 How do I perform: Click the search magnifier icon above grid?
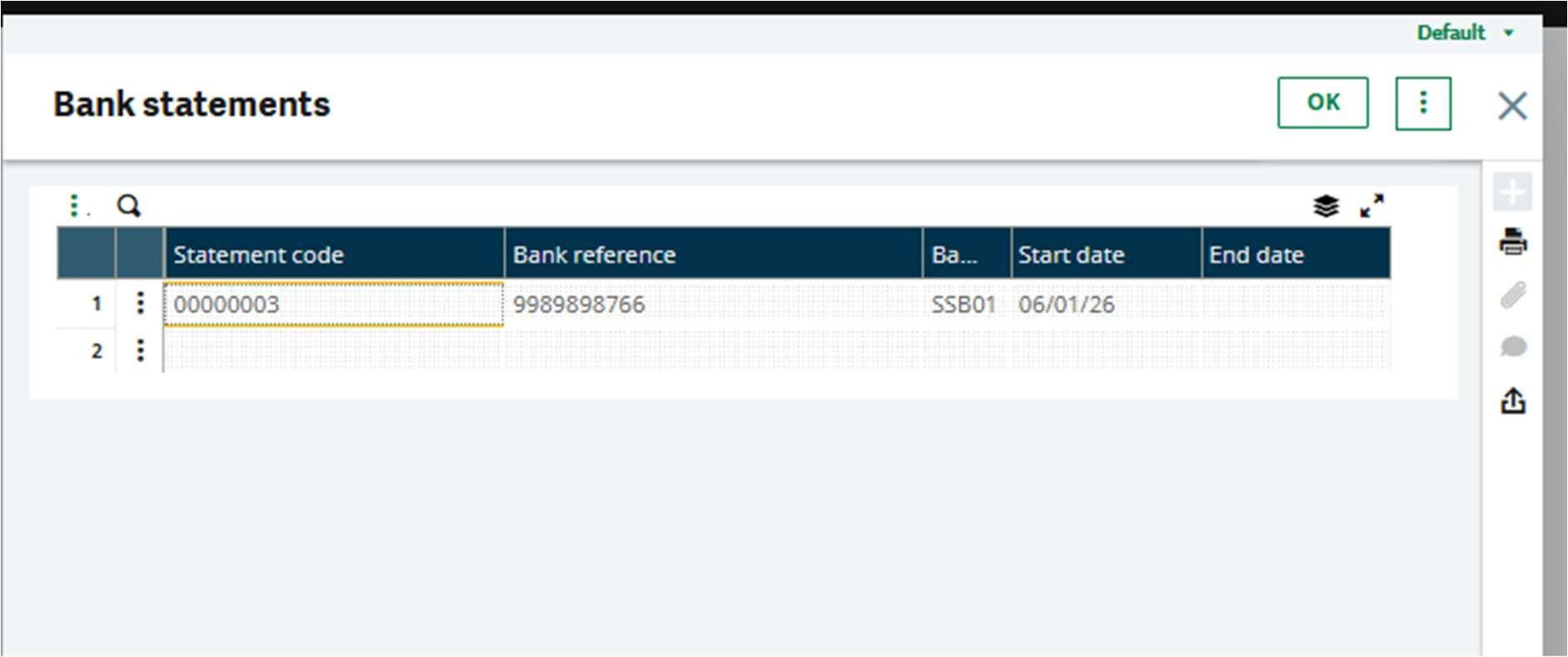pyautogui.click(x=128, y=206)
